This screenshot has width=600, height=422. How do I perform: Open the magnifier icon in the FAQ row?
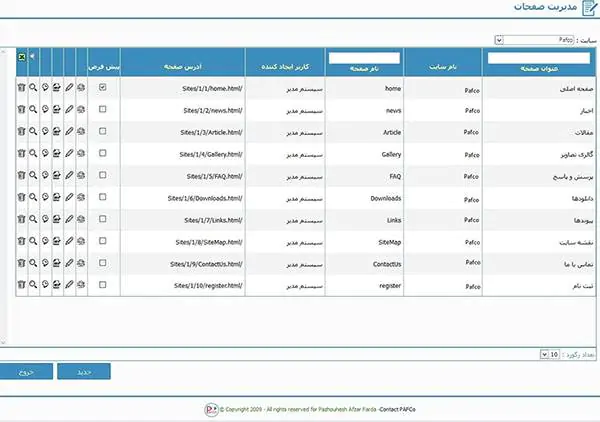[33, 175]
